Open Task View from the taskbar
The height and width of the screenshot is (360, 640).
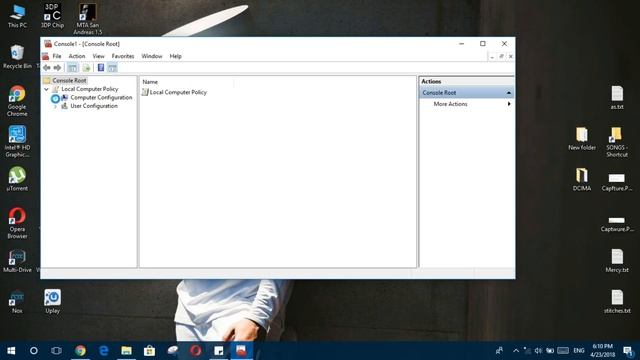click(57, 351)
